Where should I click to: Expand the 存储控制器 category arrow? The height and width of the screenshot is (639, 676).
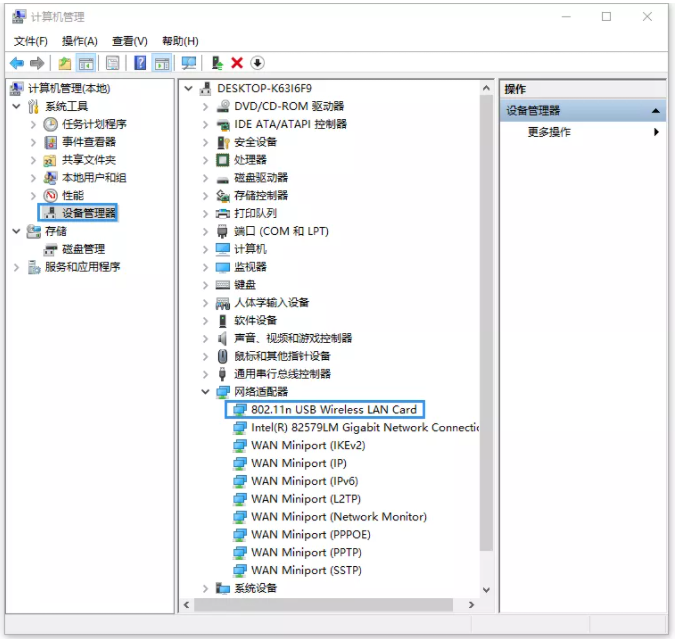point(206,196)
